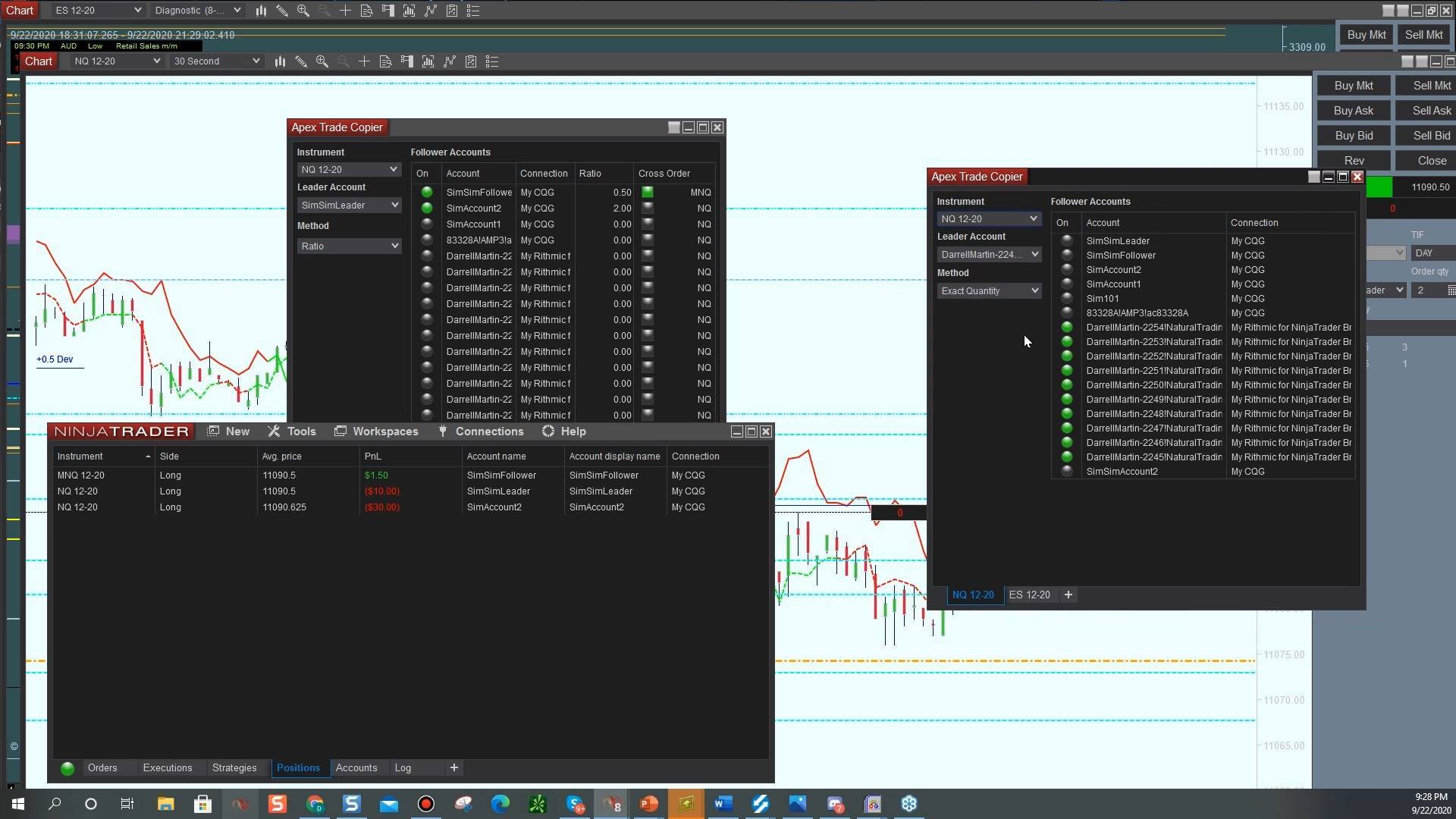Open File Explorer from the taskbar
The image size is (1456, 819).
point(166,804)
